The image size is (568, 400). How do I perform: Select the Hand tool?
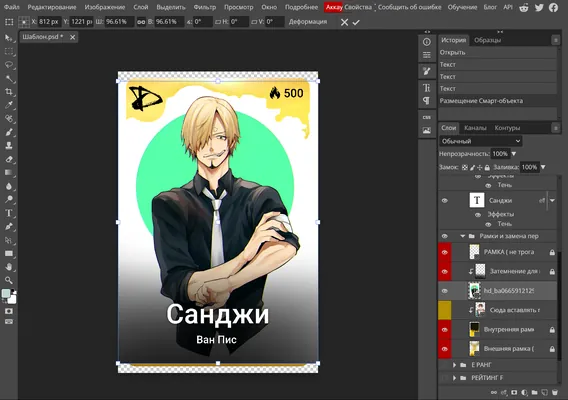(x=9, y=267)
